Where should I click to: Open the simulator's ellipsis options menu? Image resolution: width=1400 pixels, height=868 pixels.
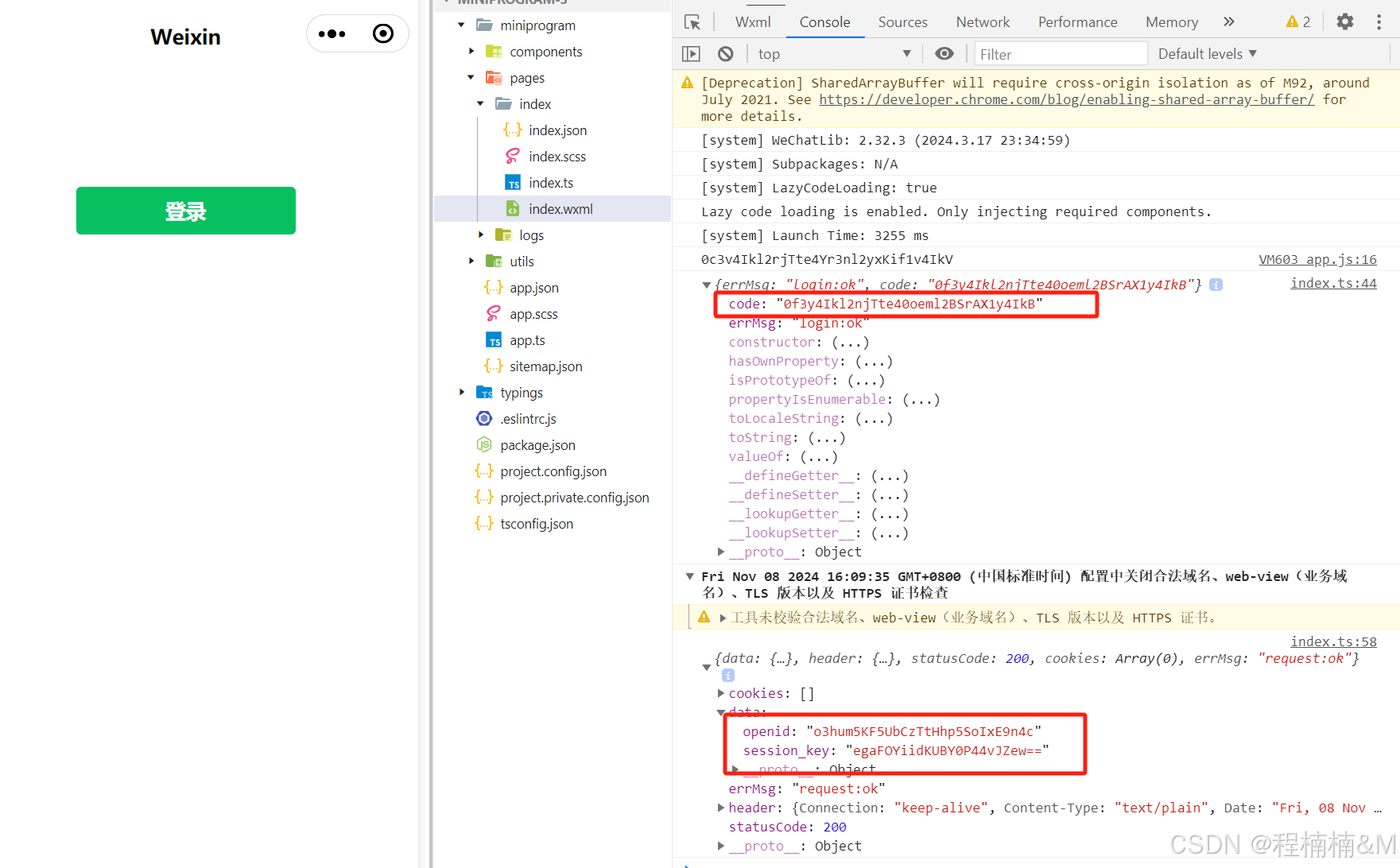tap(332, 33)
